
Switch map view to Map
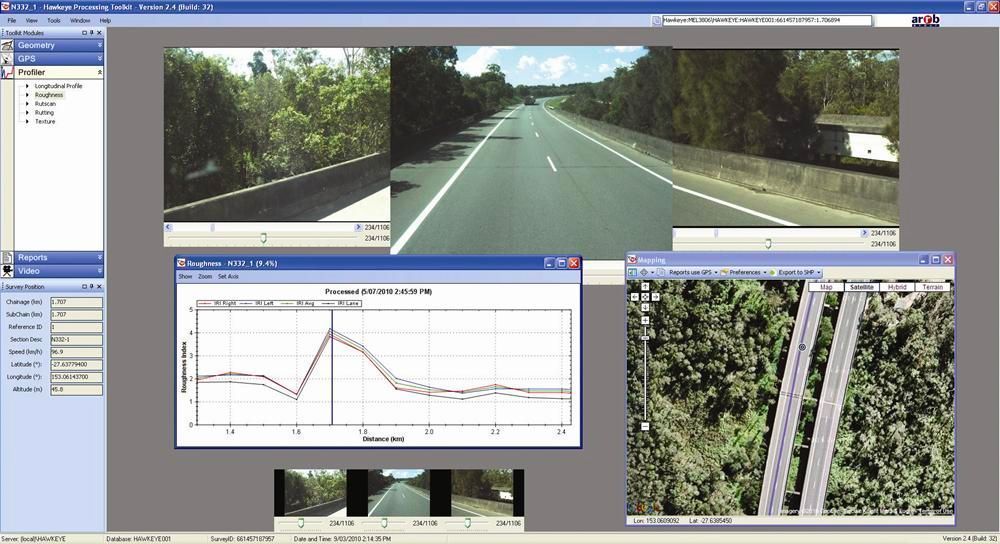[x=826, y=287]
